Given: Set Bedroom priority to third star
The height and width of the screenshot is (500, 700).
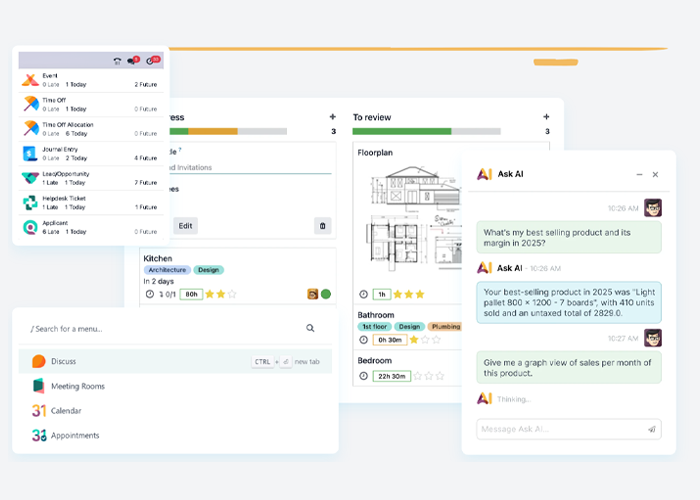Looking at the screenshot, I should point(440,376).
